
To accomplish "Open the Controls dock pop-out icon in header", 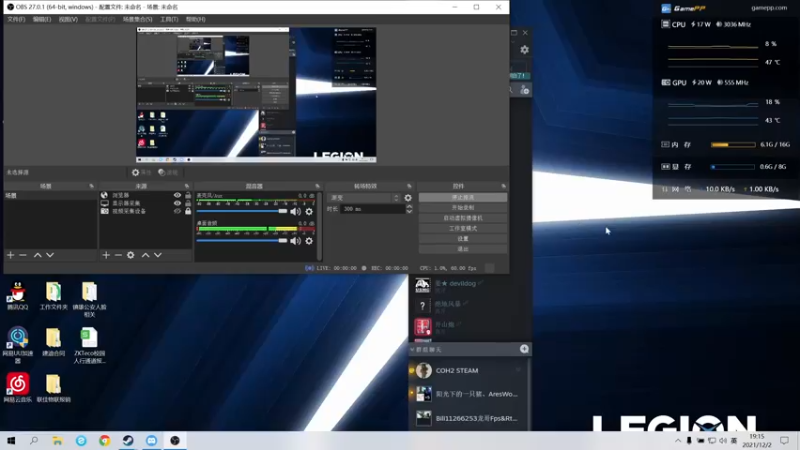I will tap(504, 186).
